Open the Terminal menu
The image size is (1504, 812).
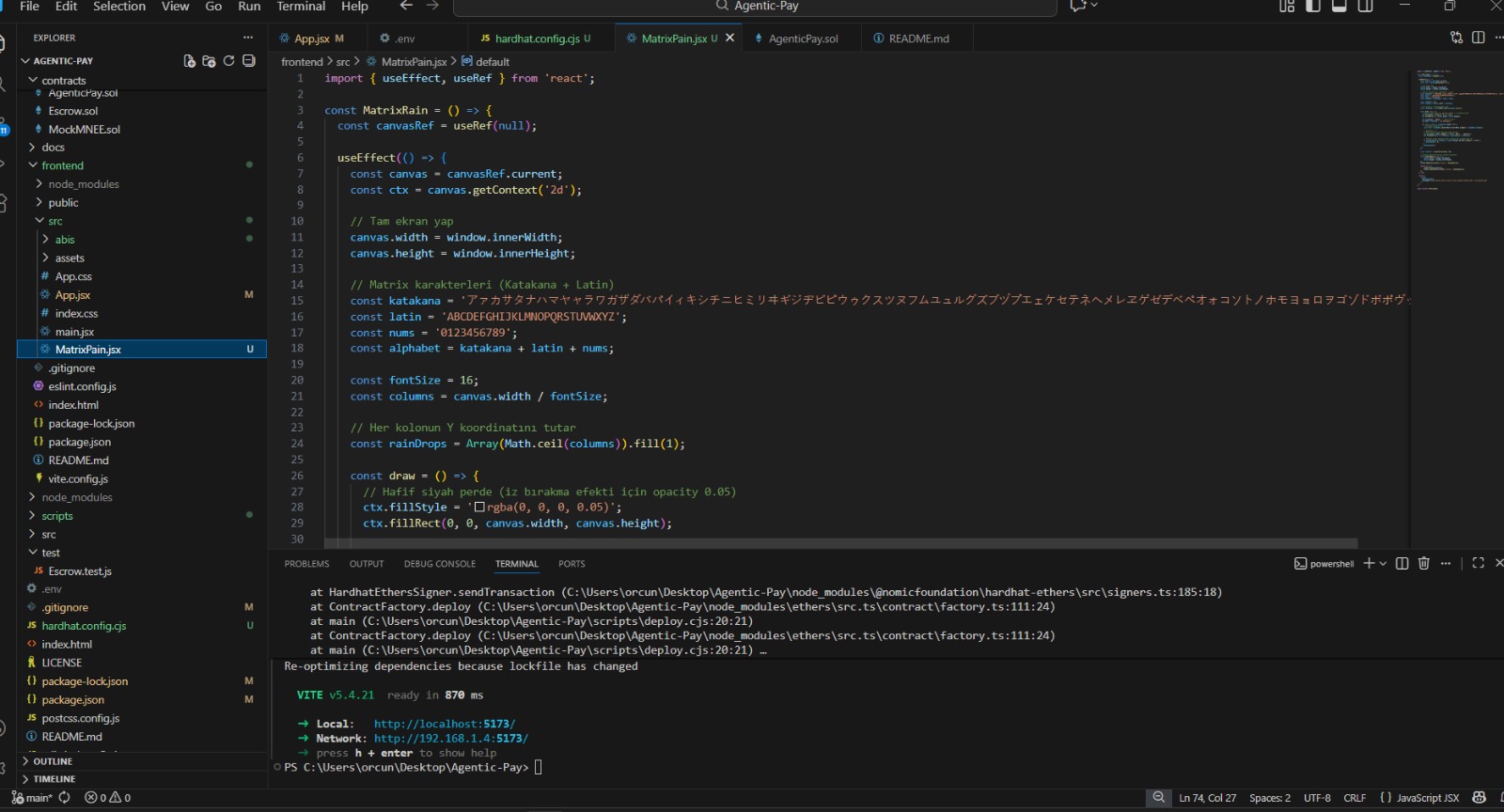tap(301, 7)
